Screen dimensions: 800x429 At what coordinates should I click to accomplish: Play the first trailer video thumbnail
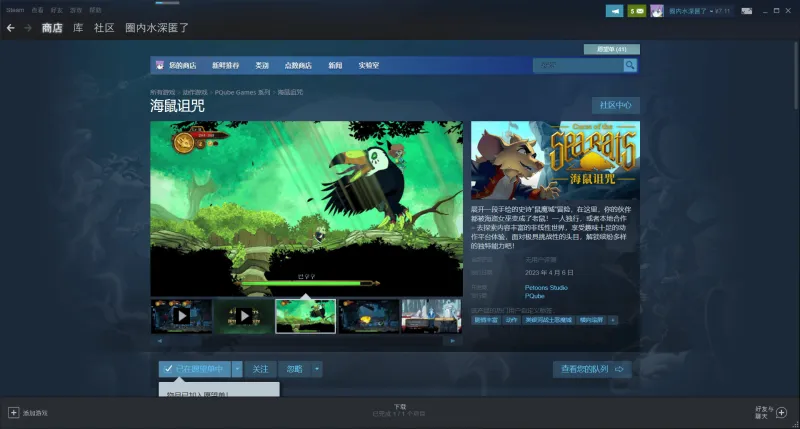coord(182,316)
